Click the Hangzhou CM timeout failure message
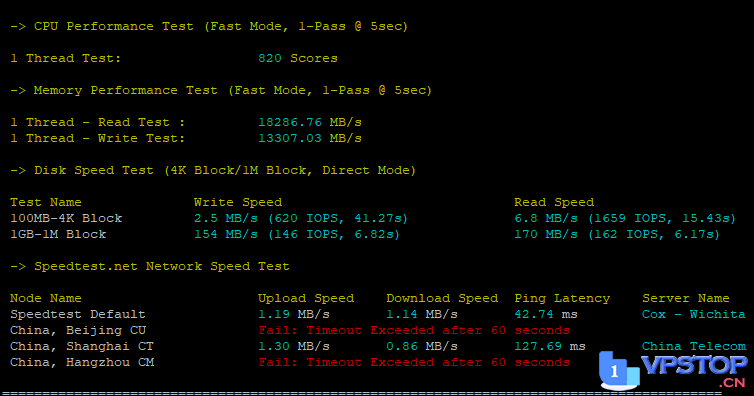754x396 pixels. [x=414, y=362]
